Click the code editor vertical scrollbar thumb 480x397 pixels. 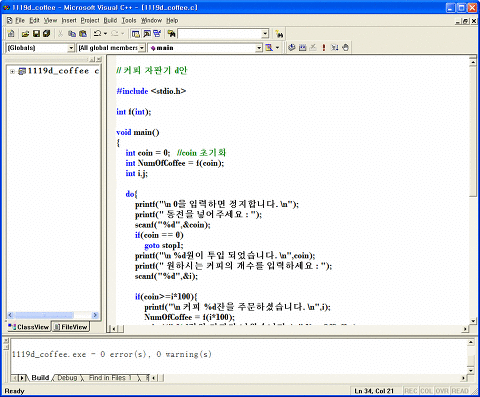[x=473, y=132]
